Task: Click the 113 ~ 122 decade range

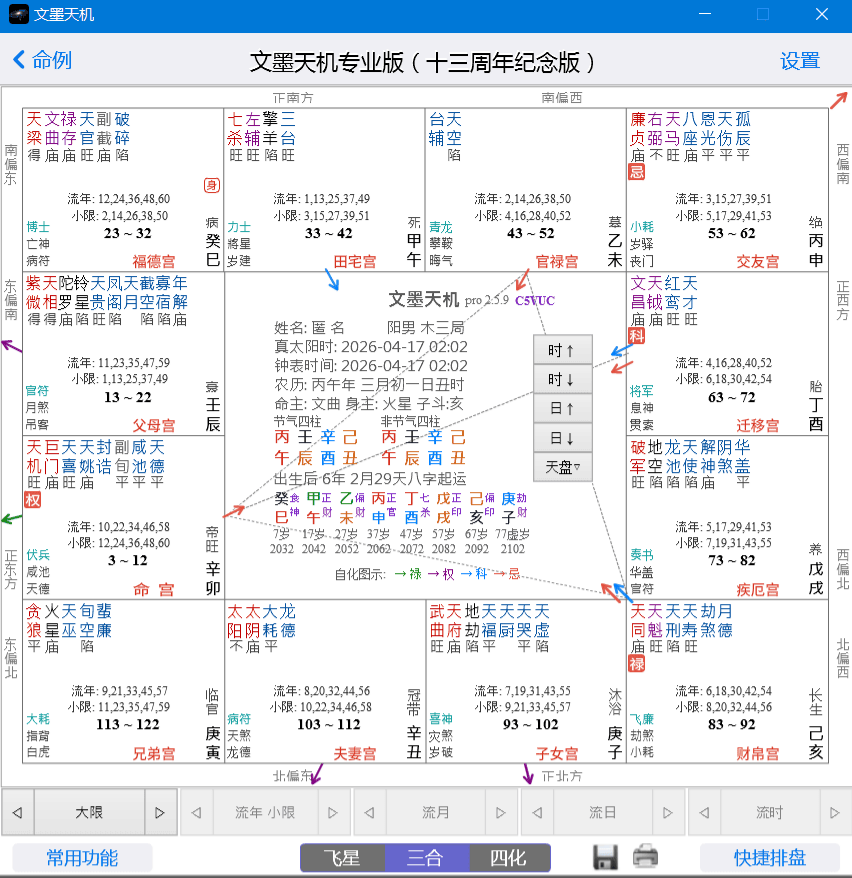Action: coord(128,724)
